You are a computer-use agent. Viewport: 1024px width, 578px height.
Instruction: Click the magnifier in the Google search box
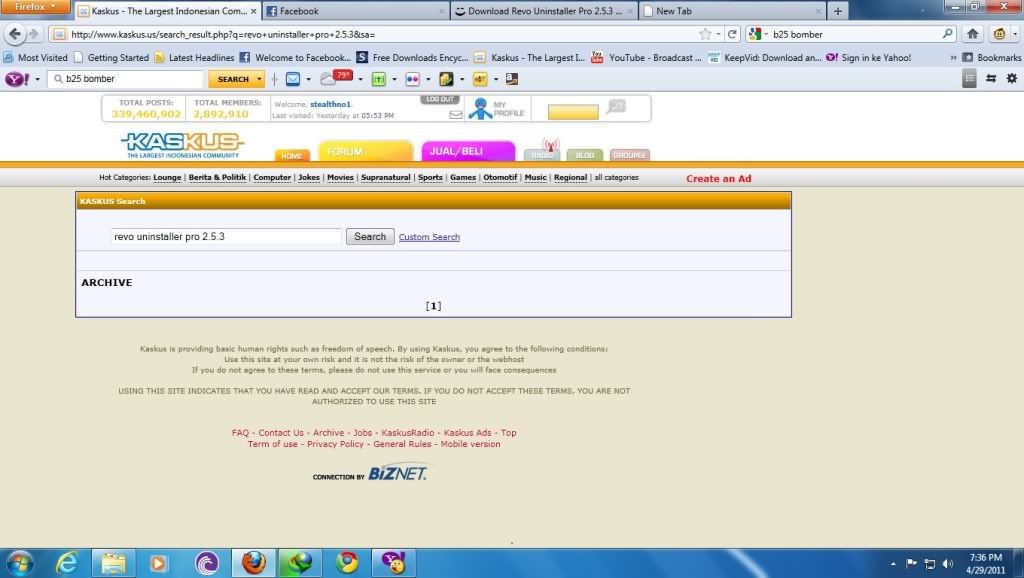(948, 34)
